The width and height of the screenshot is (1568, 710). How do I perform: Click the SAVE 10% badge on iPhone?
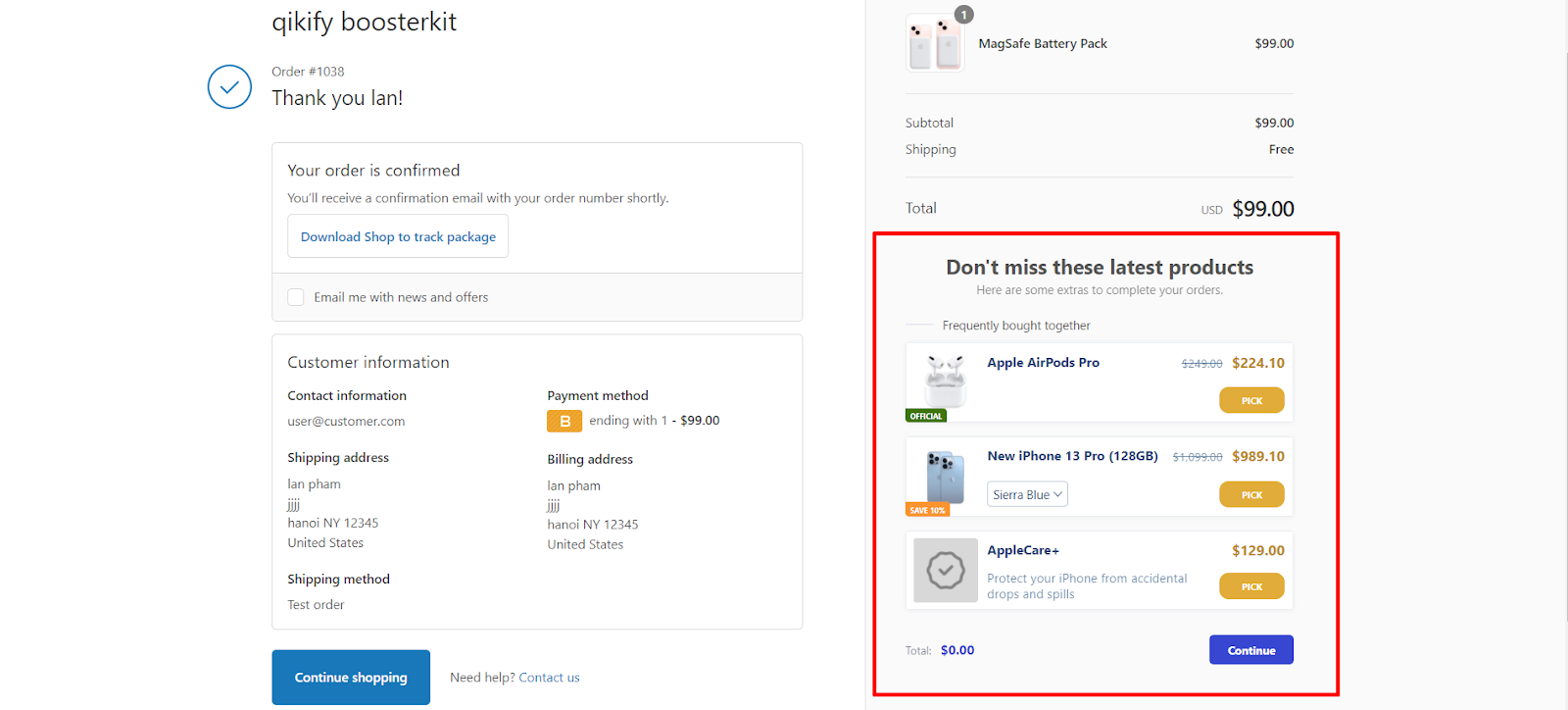click(927, 510)
